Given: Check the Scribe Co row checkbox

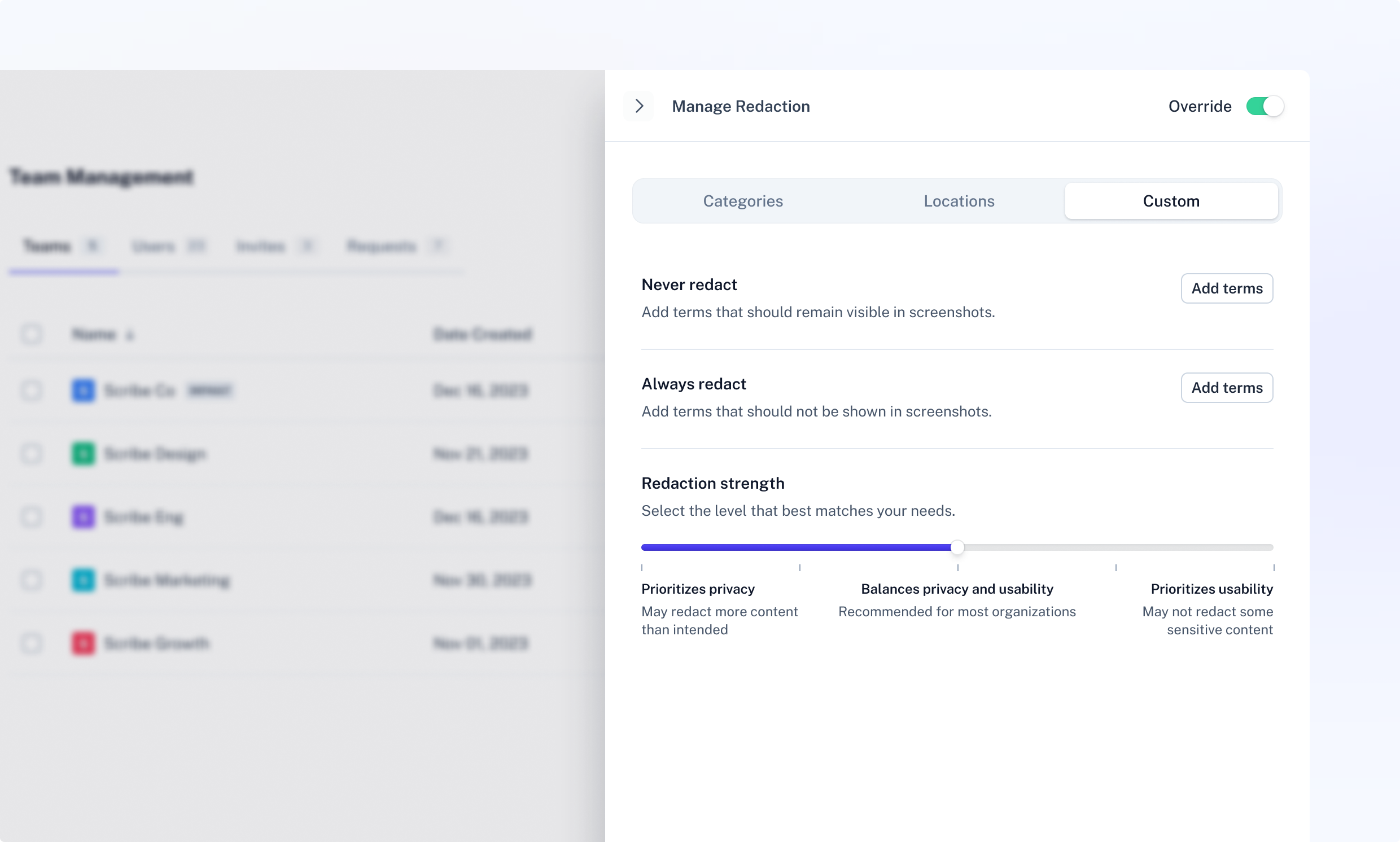Looking at the screenshot, I should point(32,391).
